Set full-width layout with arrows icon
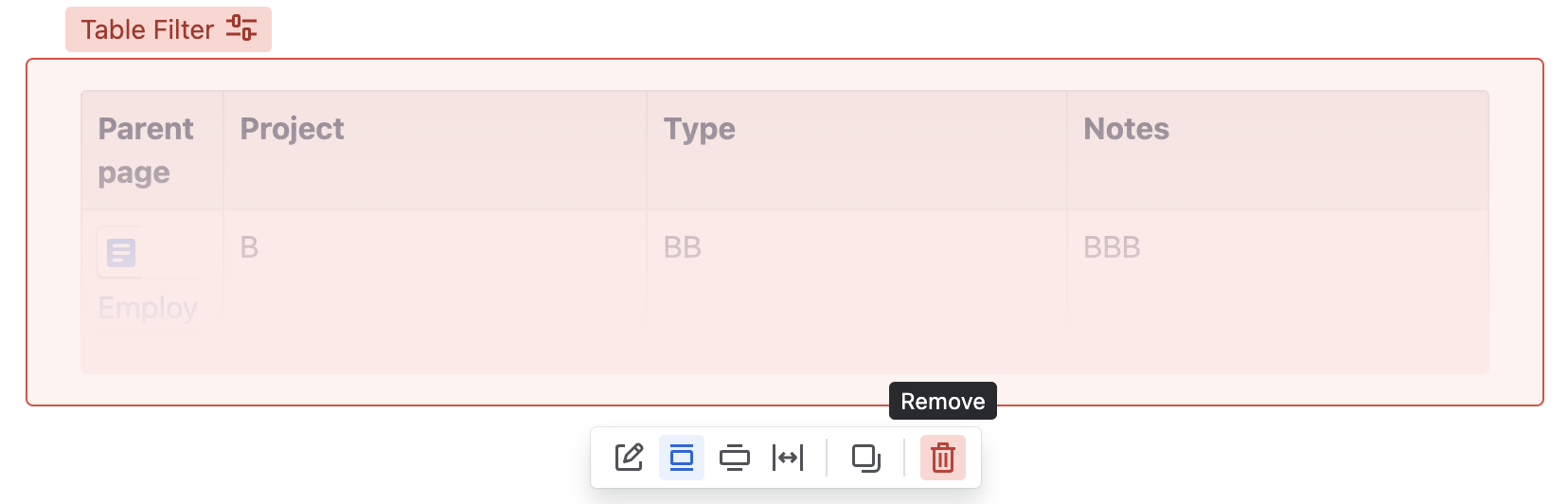 point(788,458)
